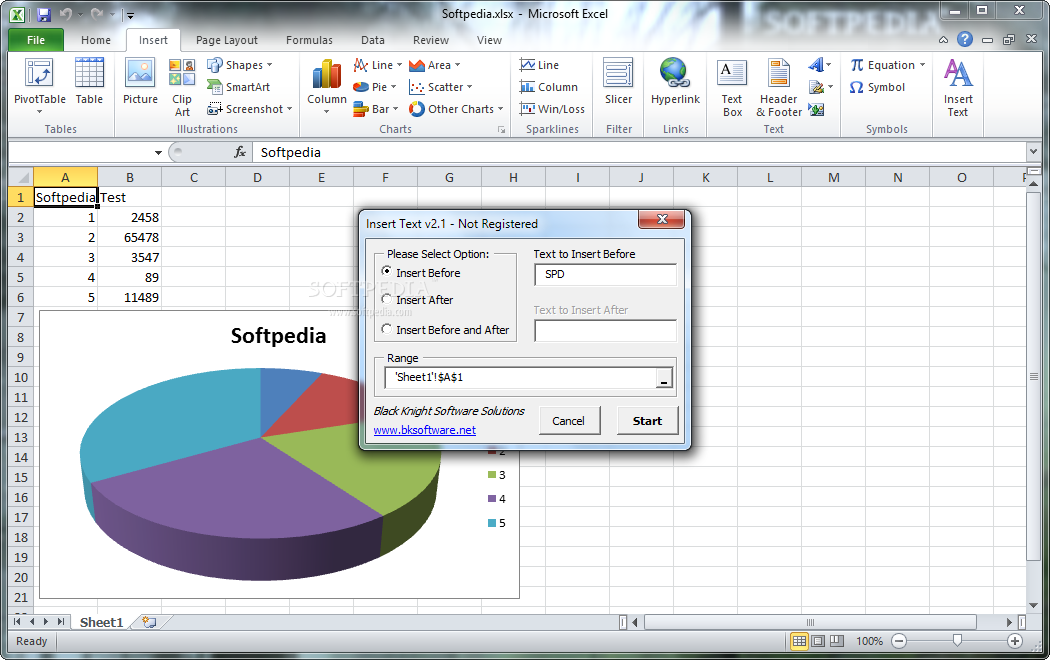Switch to Page Break Preview in status bar
This screenshot has width=1050, height=660.
tap(836, 641)
